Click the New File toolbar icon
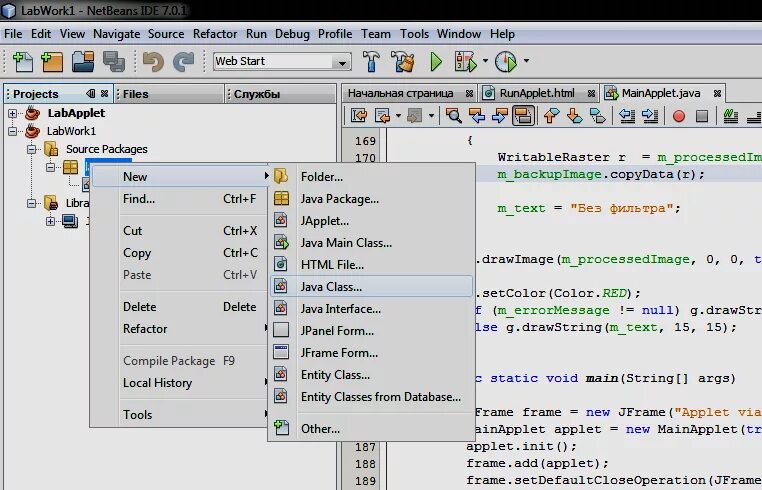762x490 pixels. [x=22, y=62]
